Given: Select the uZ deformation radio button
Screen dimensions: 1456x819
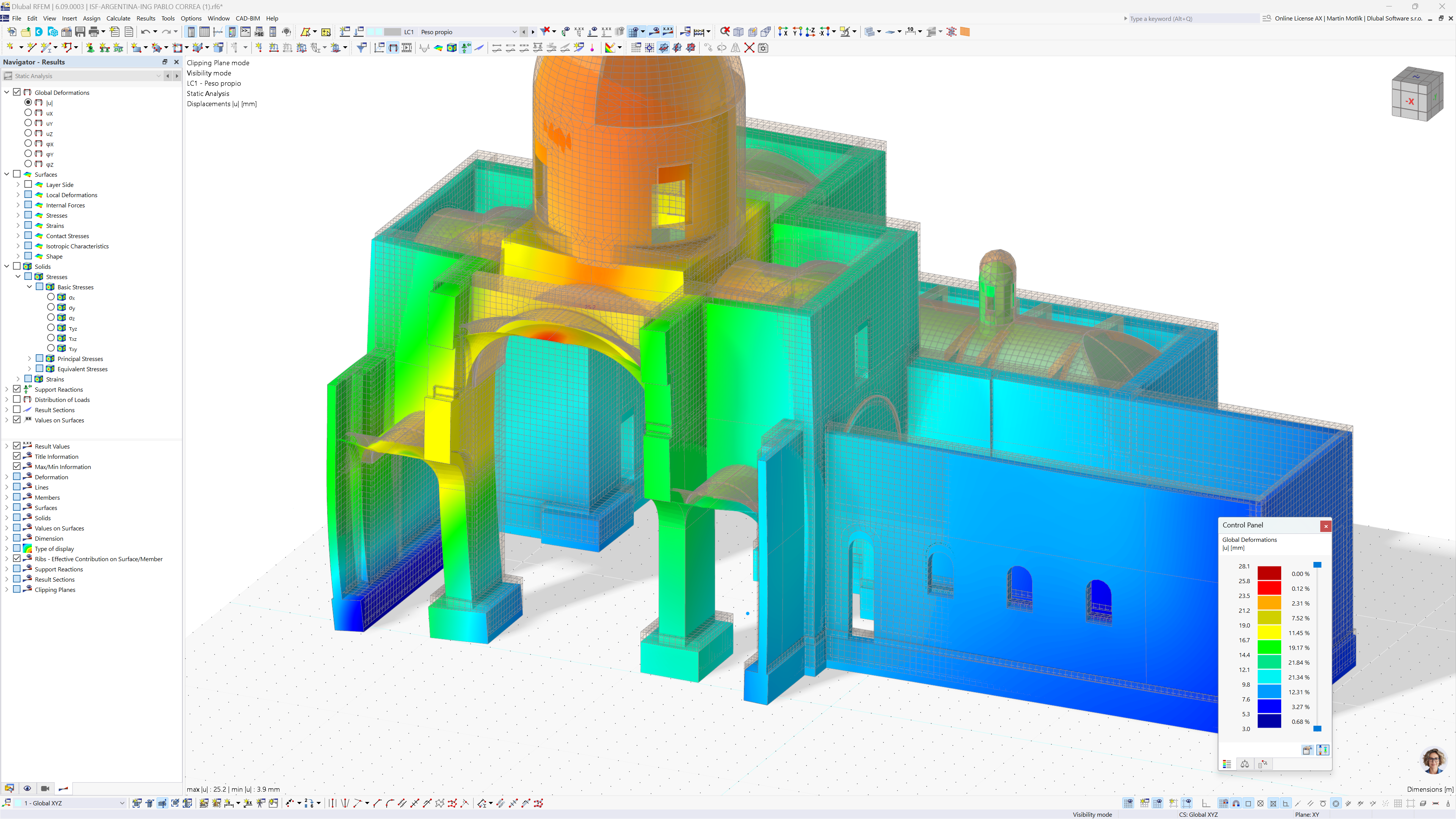Looking at the screenshot, I should (x=28, y=133).
